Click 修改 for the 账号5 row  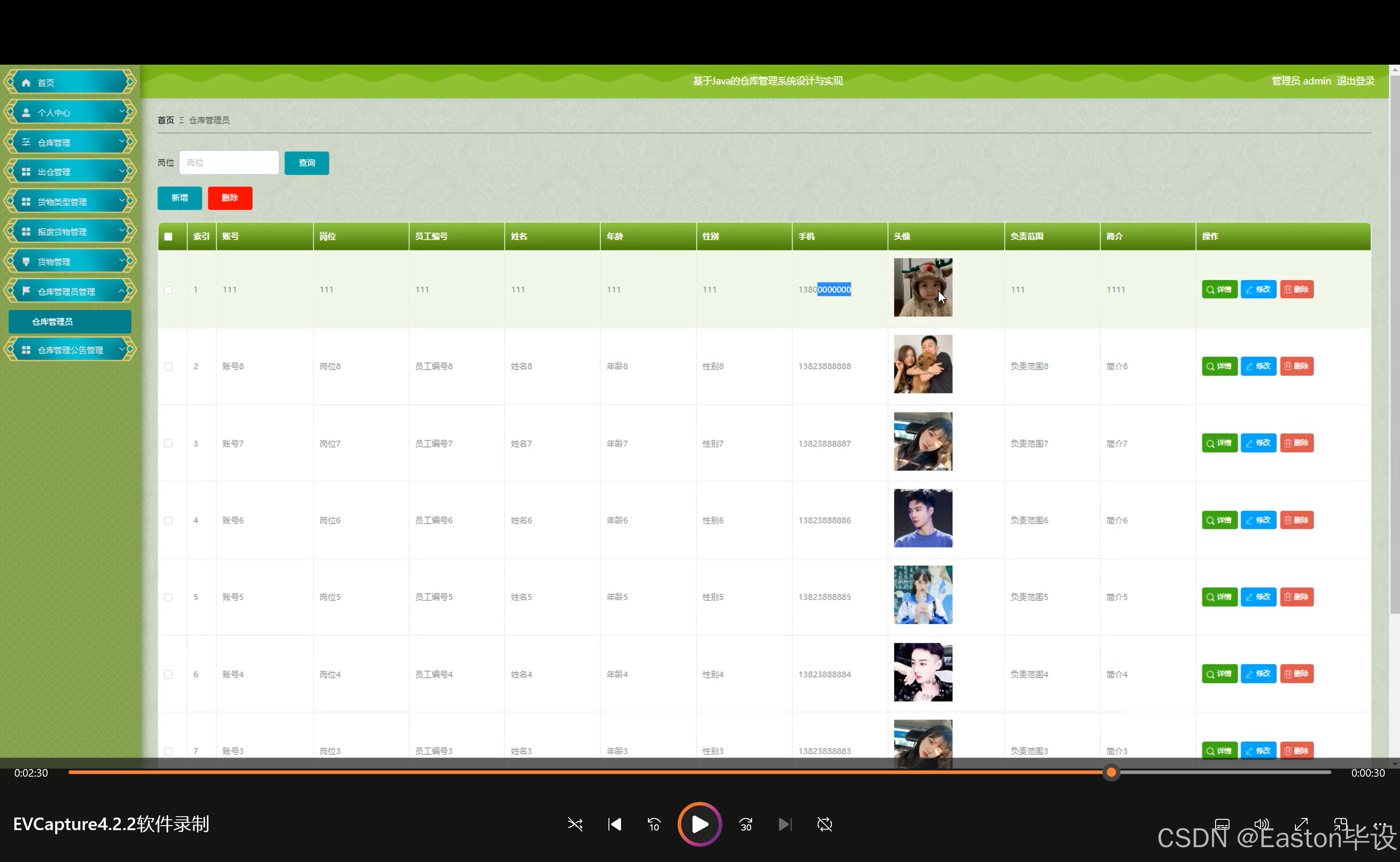(1258, 597)
